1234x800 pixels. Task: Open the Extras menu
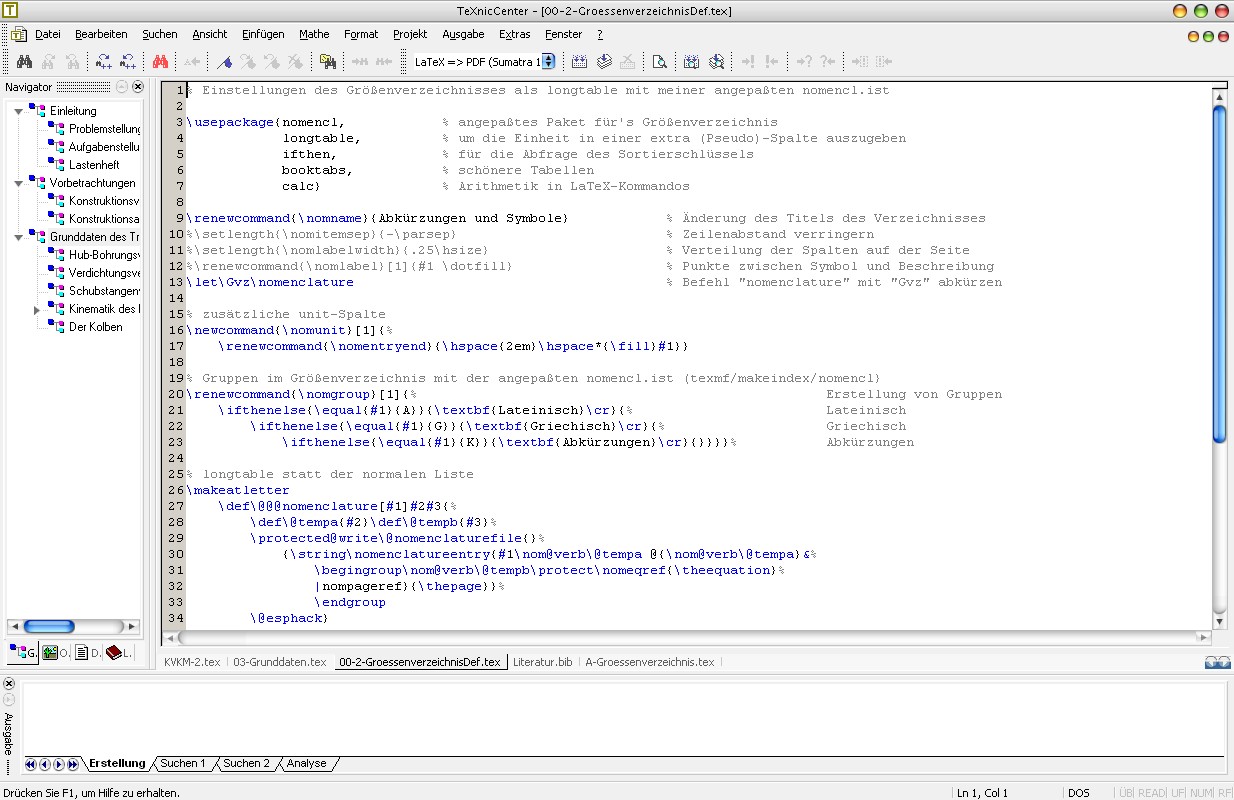point(515,34)
